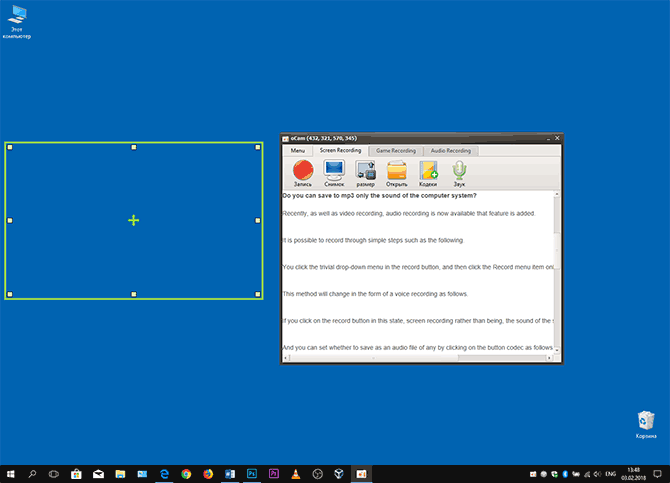
Task: Click the active oCam taskbar button
Action: coord(361,474)
